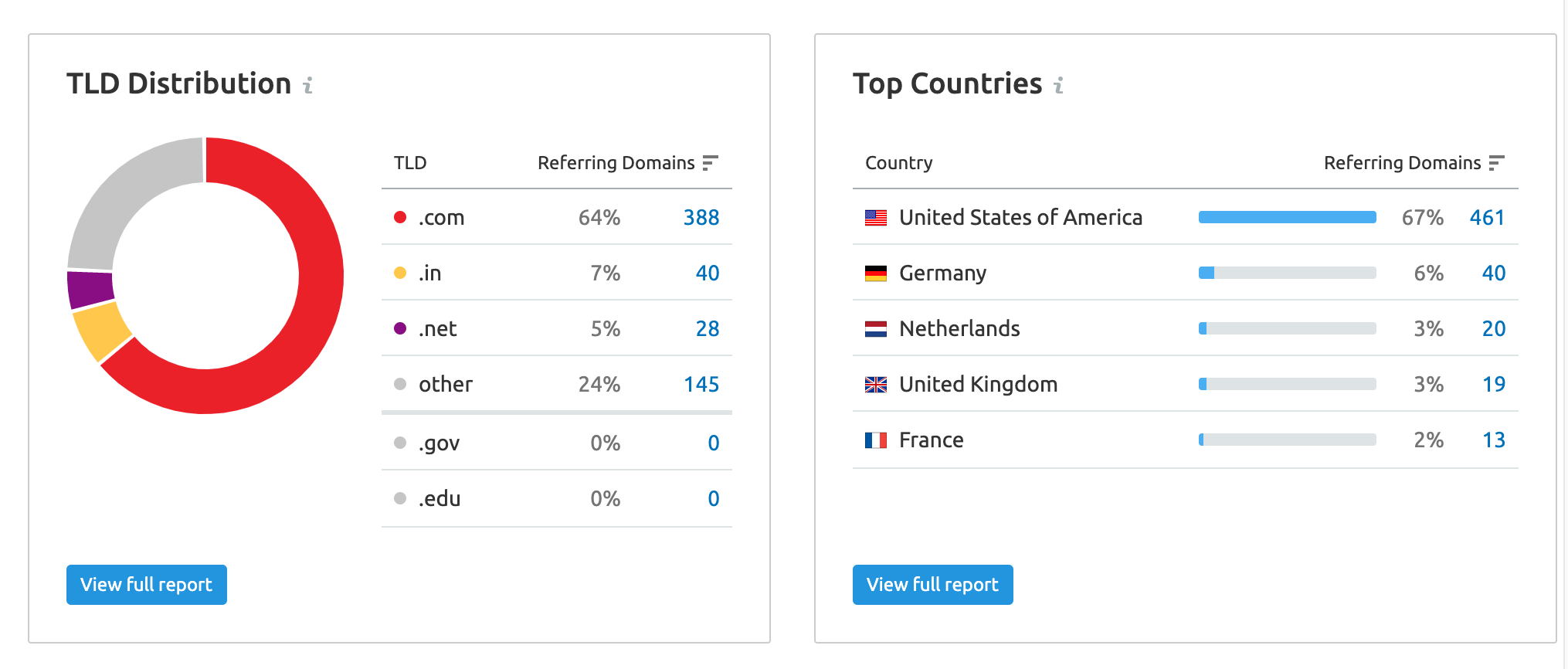1568x669 pixels.
Task: Click the Germany flag icon
Action: click(876, 273)
